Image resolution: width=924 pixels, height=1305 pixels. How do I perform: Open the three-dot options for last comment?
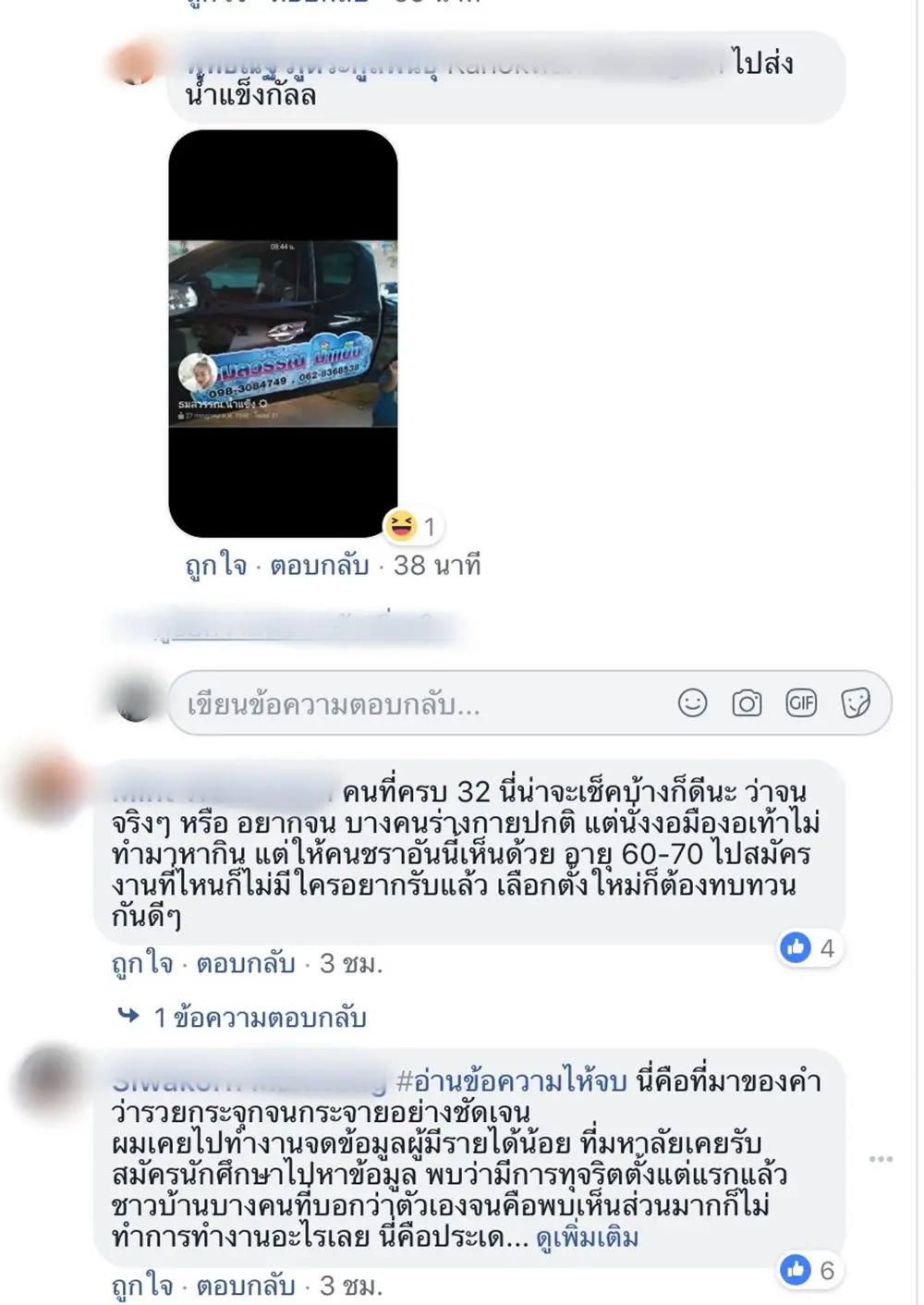pos(881,1158)
